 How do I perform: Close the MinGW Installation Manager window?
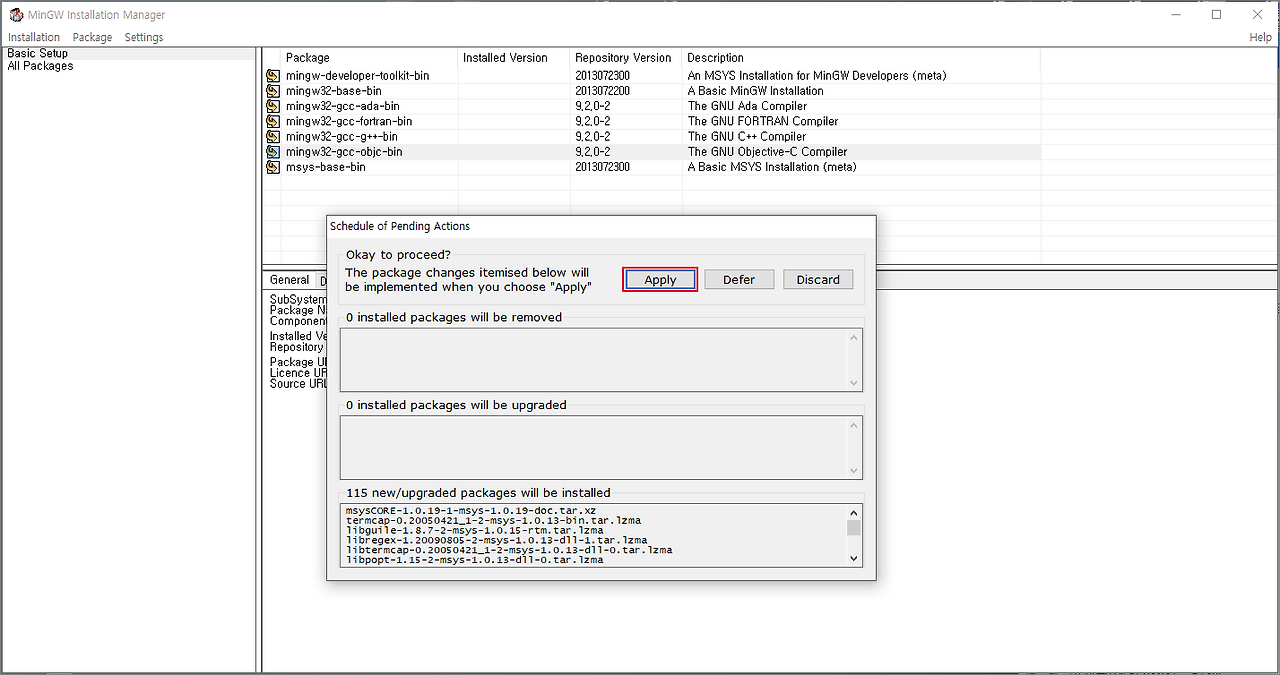tap(1257, 15)
